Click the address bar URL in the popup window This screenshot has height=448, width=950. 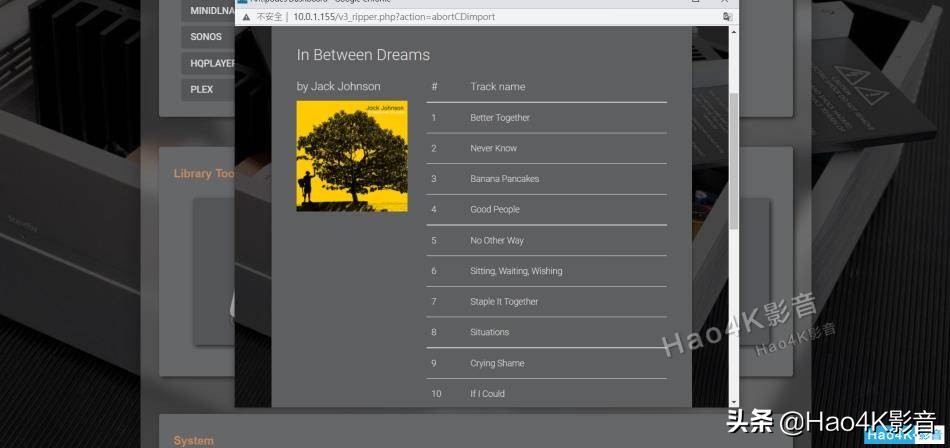pos(394,17)
